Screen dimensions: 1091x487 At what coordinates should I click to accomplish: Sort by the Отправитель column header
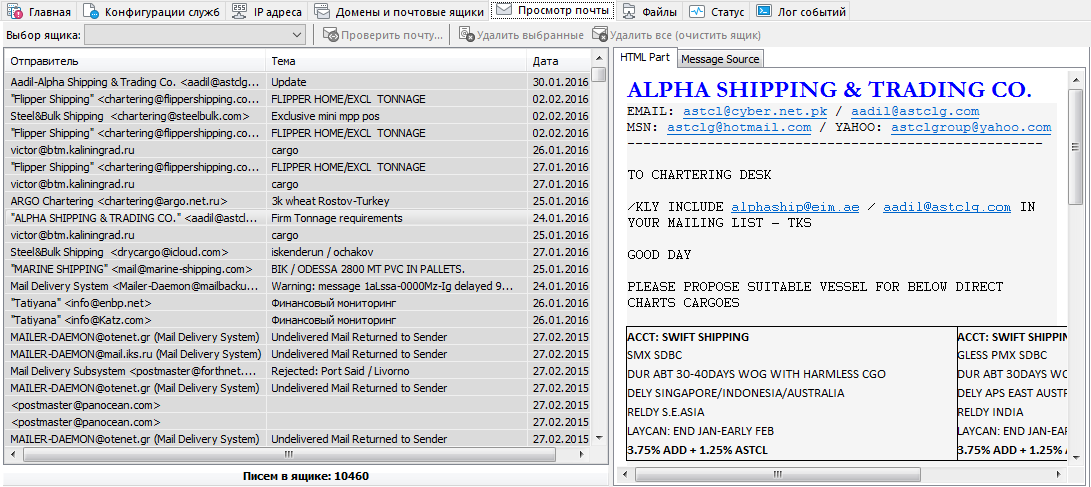click(x=136, y=61)
